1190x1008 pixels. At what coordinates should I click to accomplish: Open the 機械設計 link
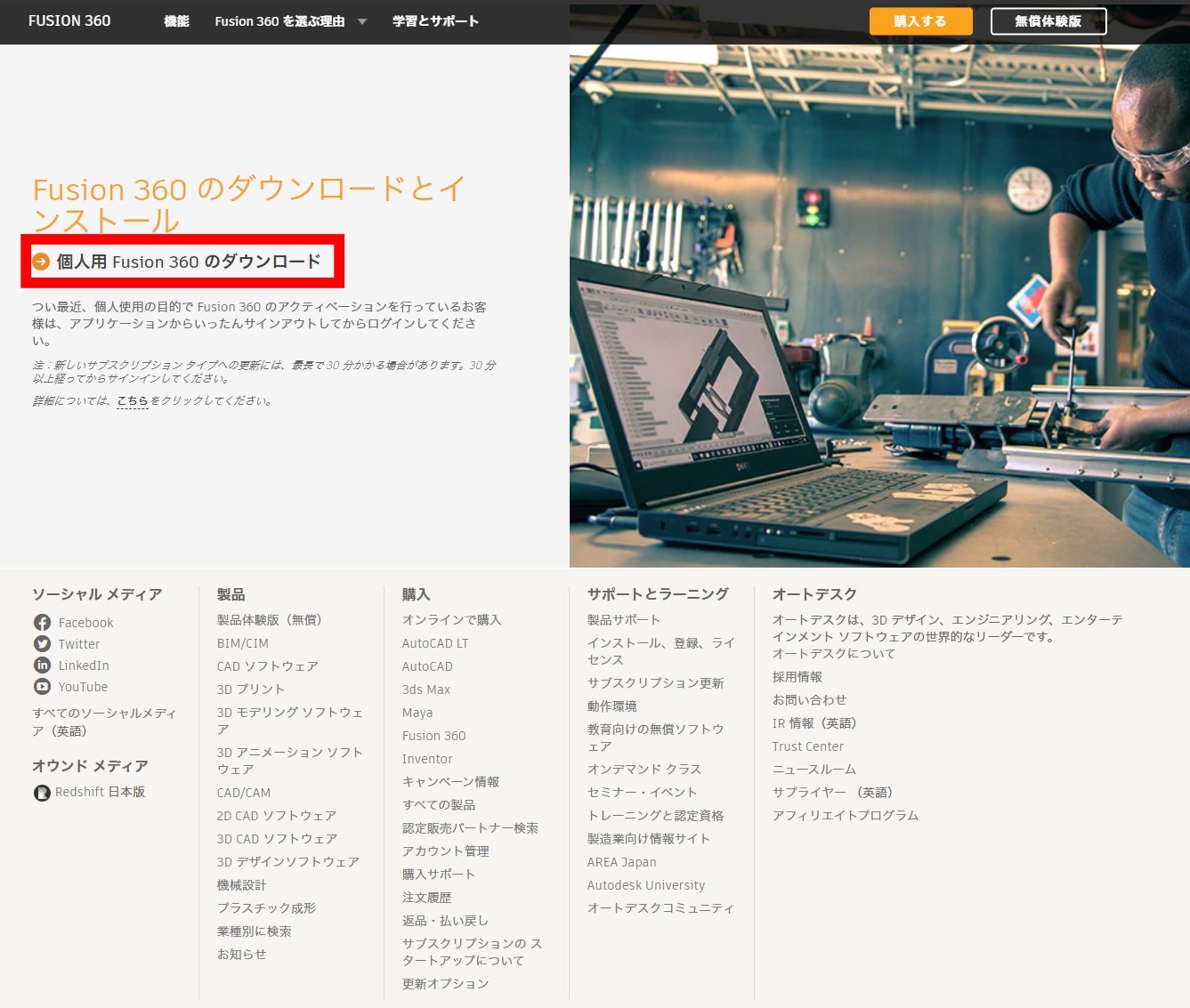[241, 885]
